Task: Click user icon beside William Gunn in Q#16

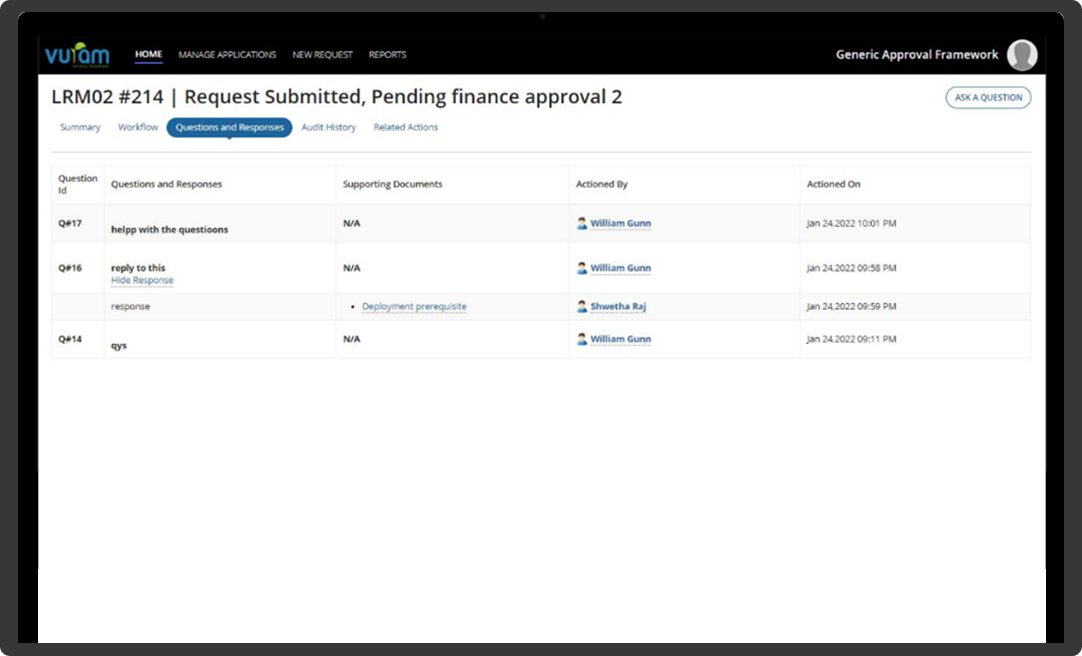Action: 582,268
